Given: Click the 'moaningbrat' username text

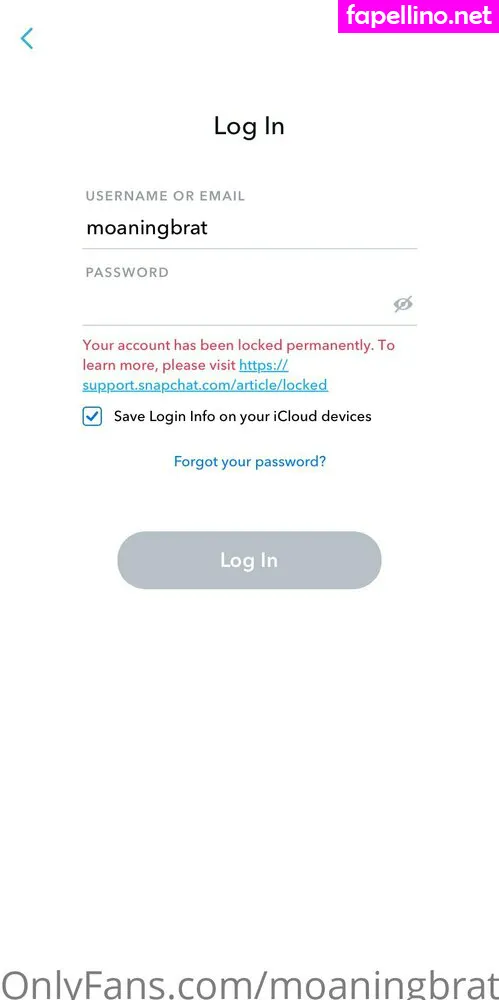Looking at the screenshot, I should [147, 228].
